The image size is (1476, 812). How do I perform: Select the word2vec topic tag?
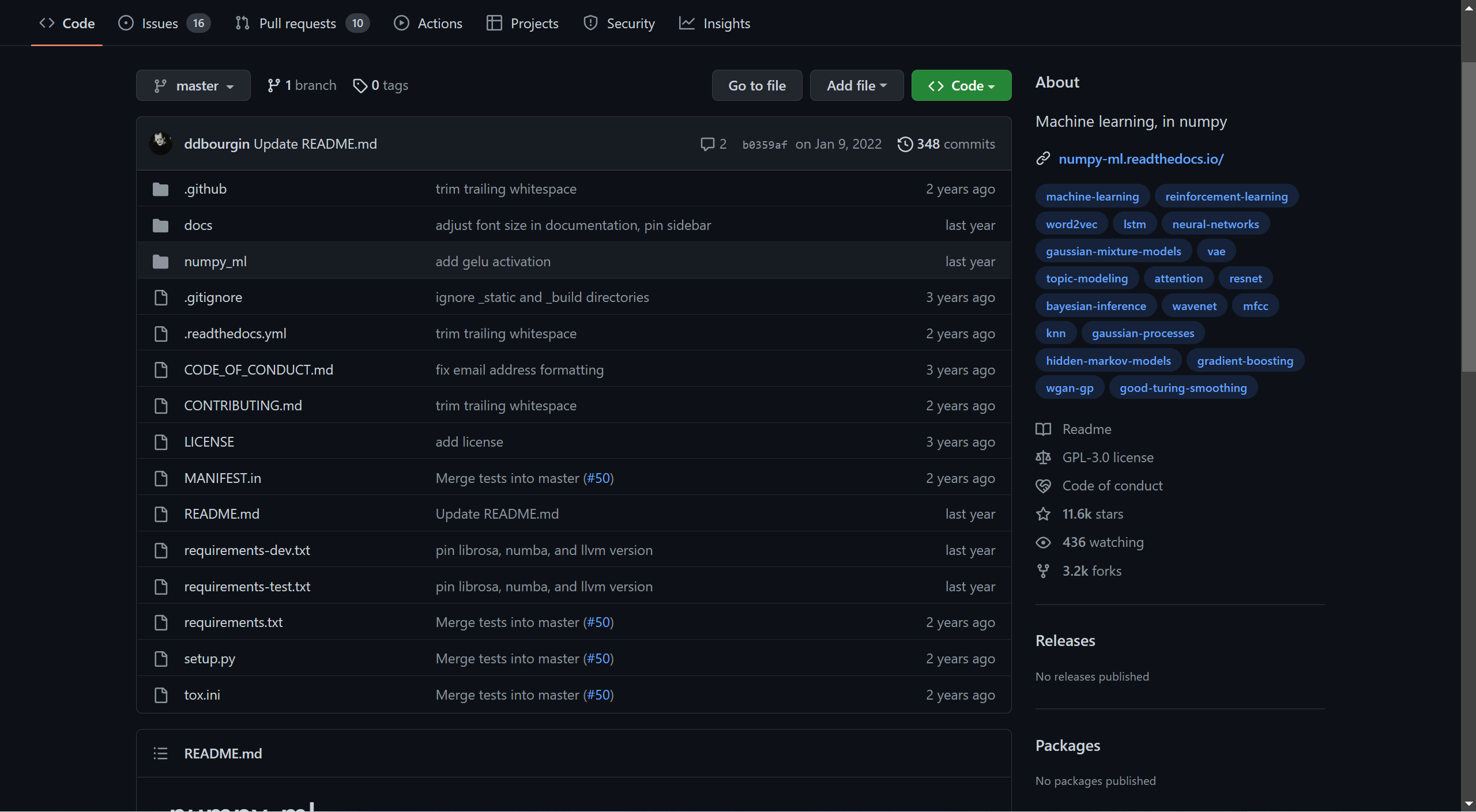click(1071, 224)
